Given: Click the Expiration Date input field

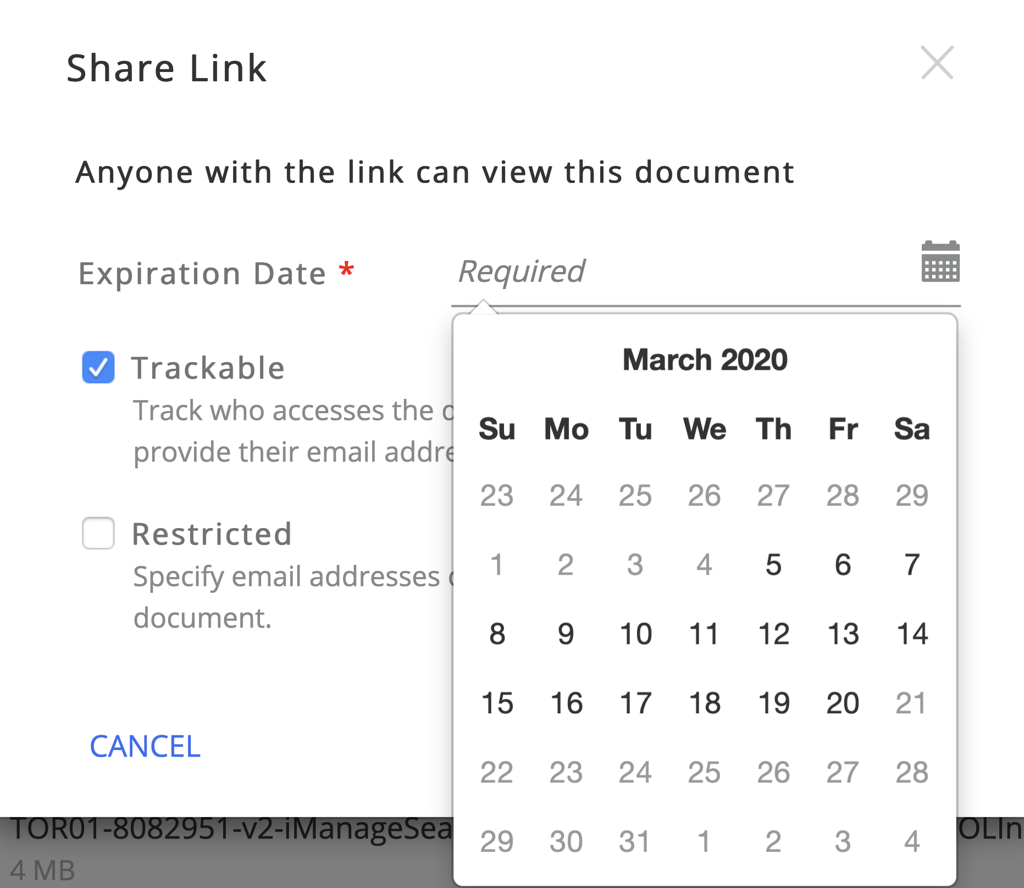Looking at the screenshot, I should (x=680, y=272).
